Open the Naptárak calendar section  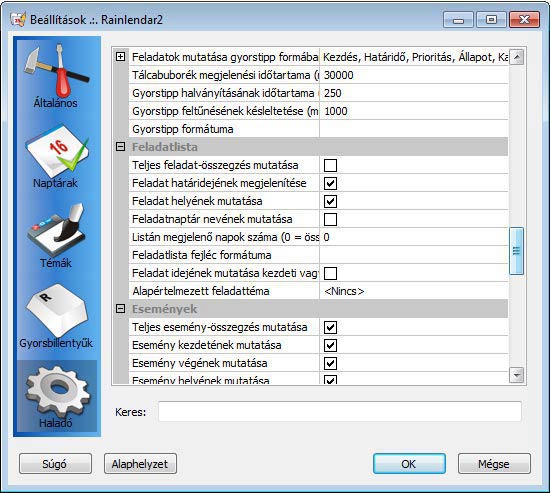tap(56, 156)
